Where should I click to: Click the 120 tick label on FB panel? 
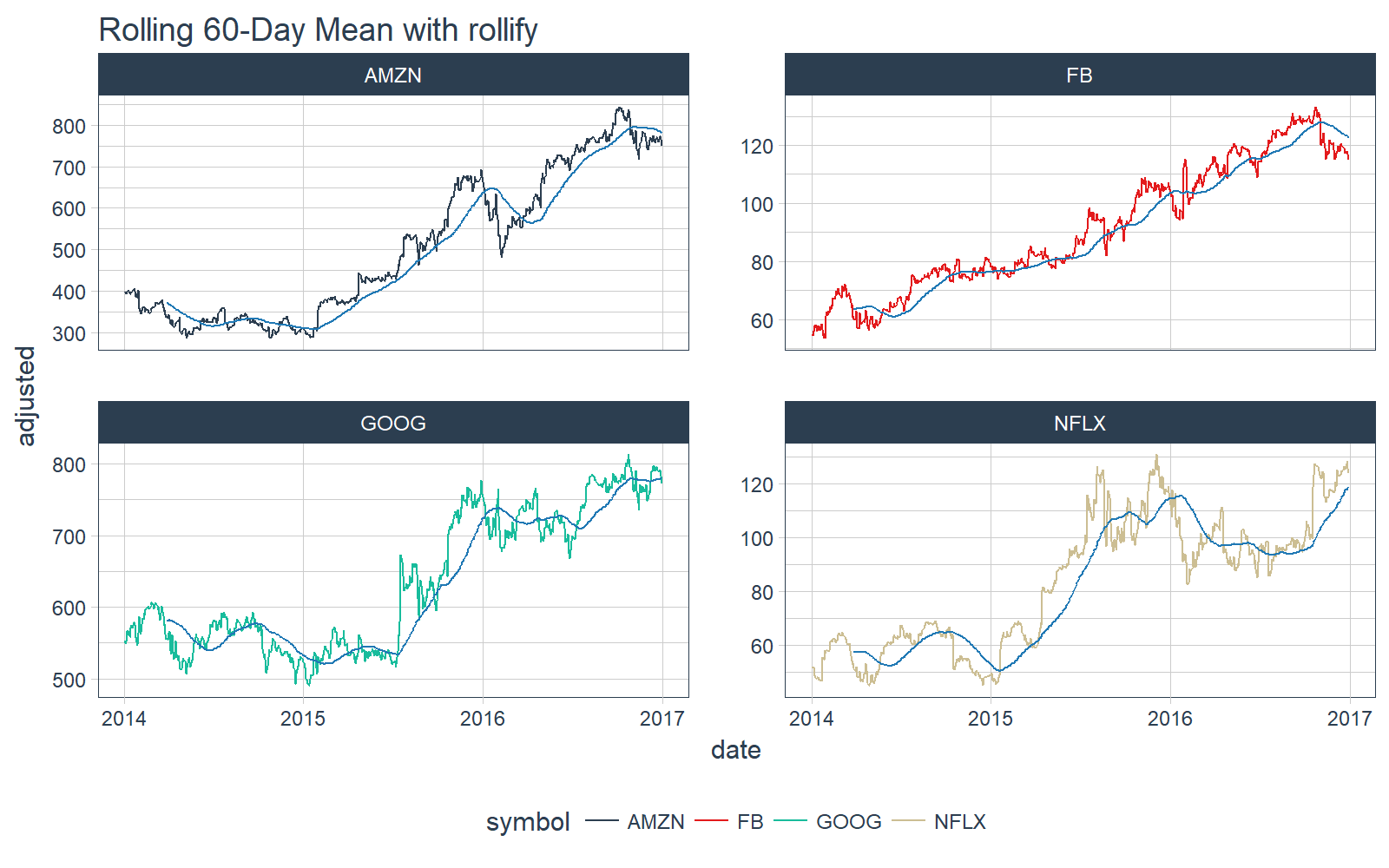(x=756, y=146)
